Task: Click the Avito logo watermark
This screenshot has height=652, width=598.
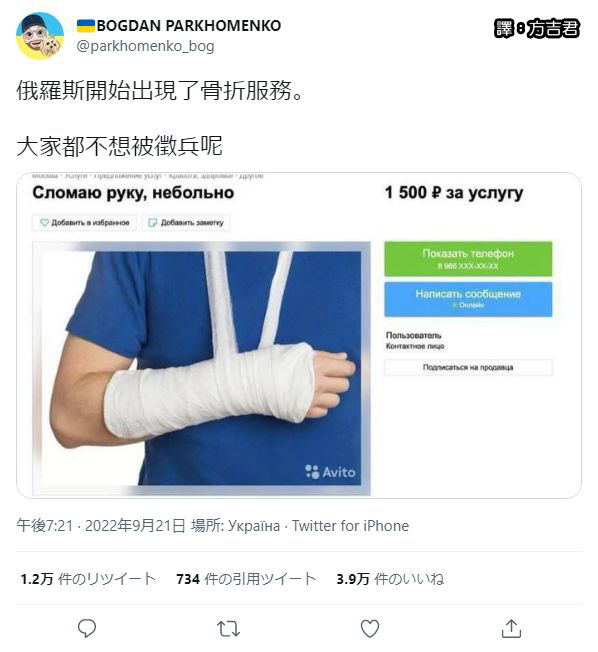Action: click(331, 472)
